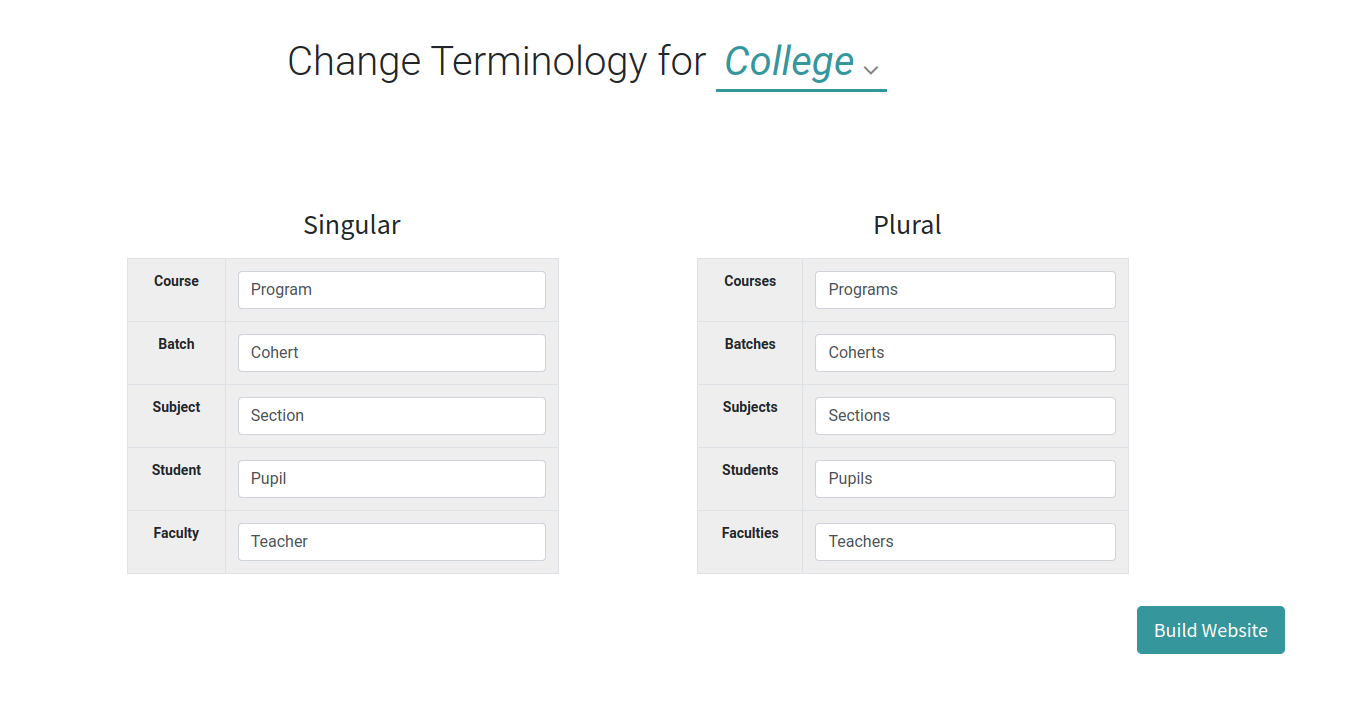Click the Students row label in Plural table
Screen dimensions: 1365x709
[750, 470]
